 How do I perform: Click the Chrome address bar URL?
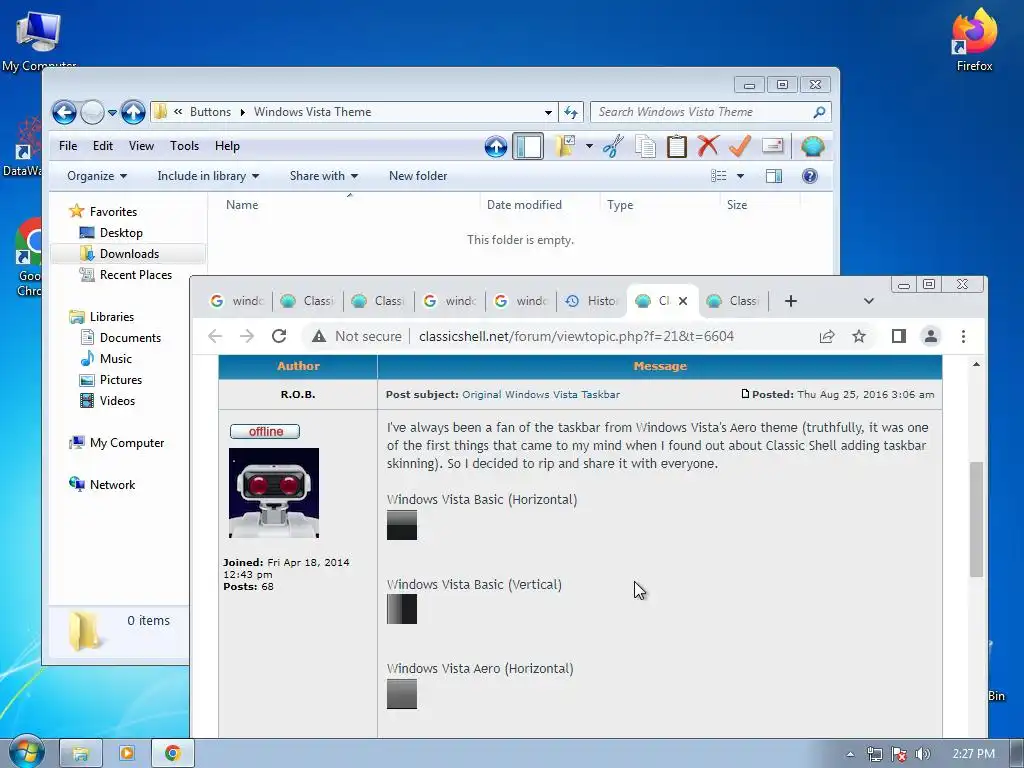point(576,336)
